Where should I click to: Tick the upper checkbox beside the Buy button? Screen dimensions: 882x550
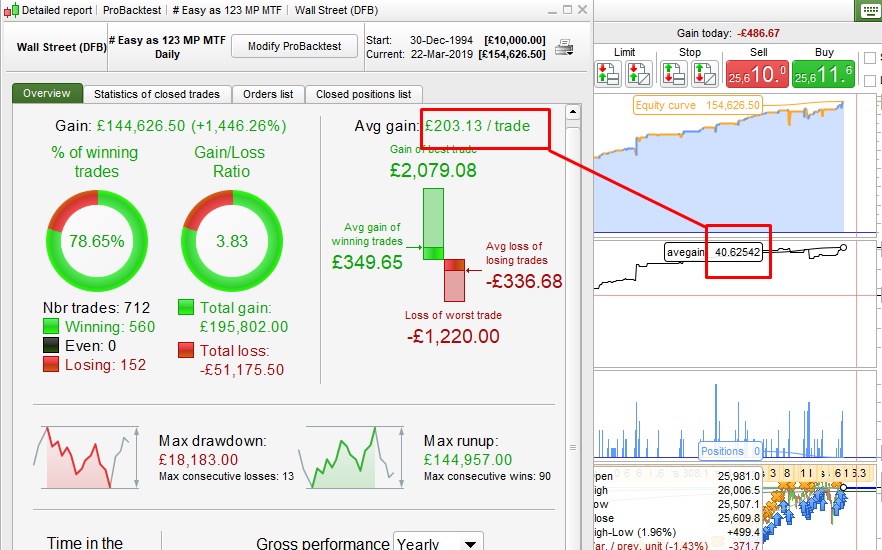point(870,58)
